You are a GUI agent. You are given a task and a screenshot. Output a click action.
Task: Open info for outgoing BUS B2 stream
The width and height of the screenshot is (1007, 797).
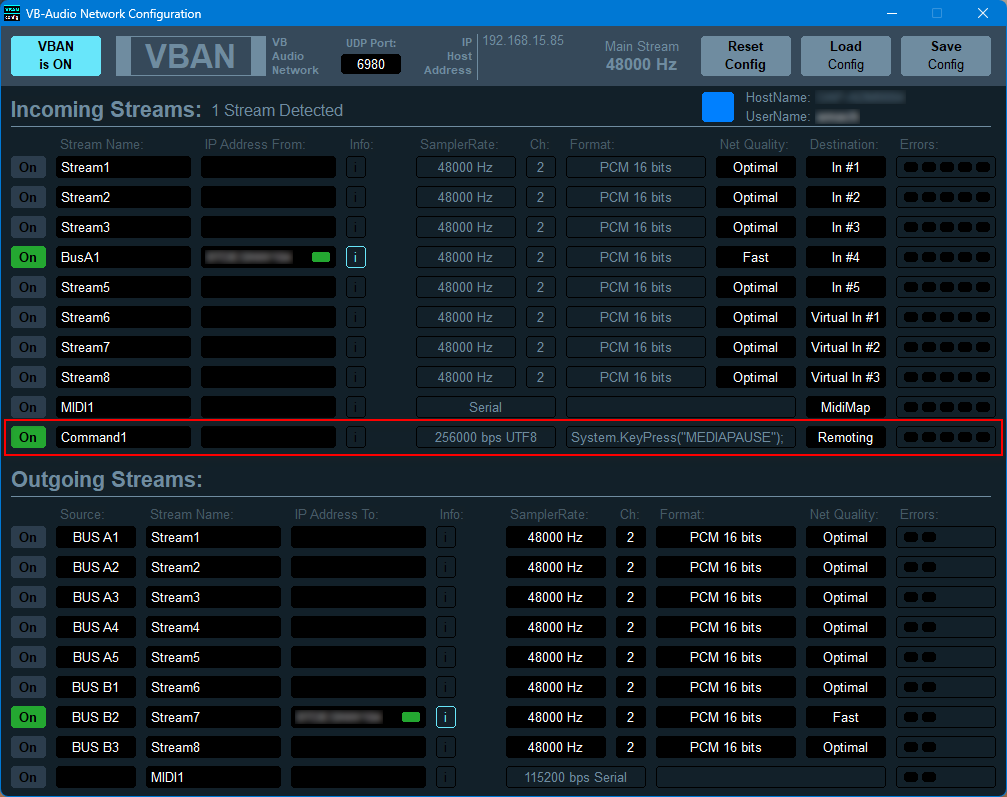point(446,717)
